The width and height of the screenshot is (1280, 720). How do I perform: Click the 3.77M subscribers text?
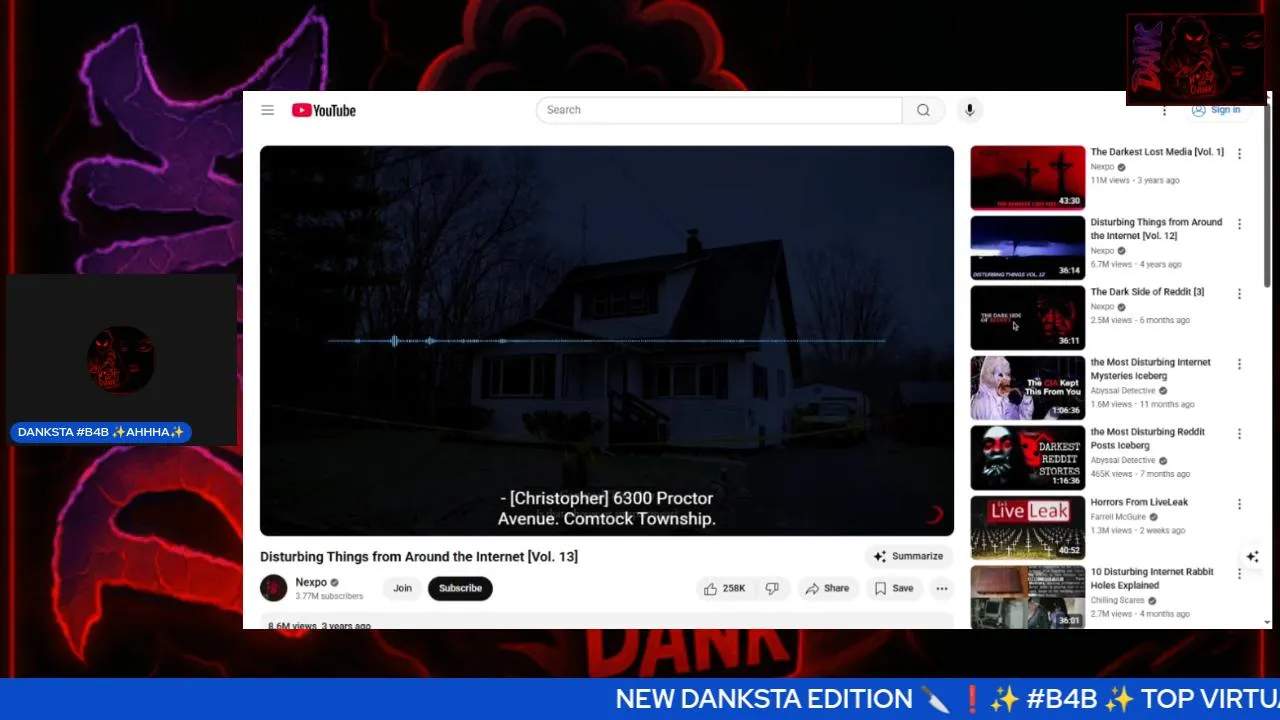[x=329, y=596]
